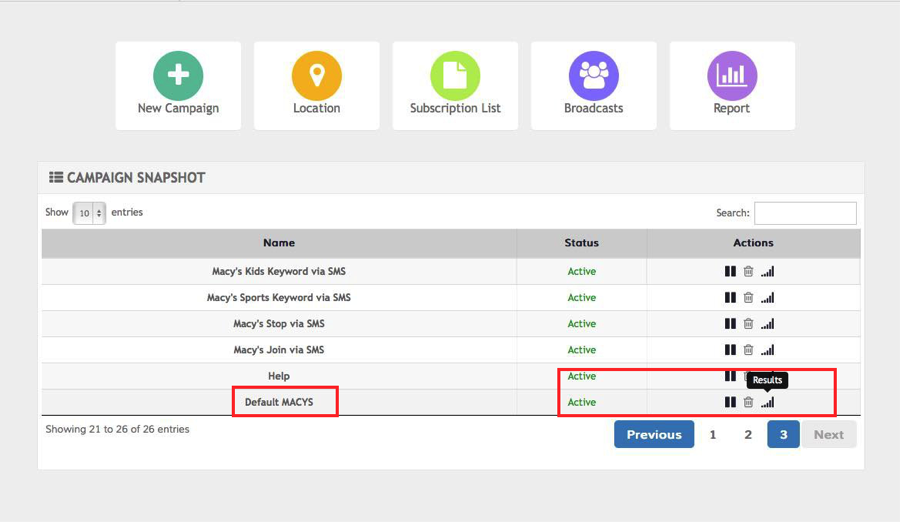Click the New Campaign plus icon
The image size is (900, 522).
click(x=178, y=76)
